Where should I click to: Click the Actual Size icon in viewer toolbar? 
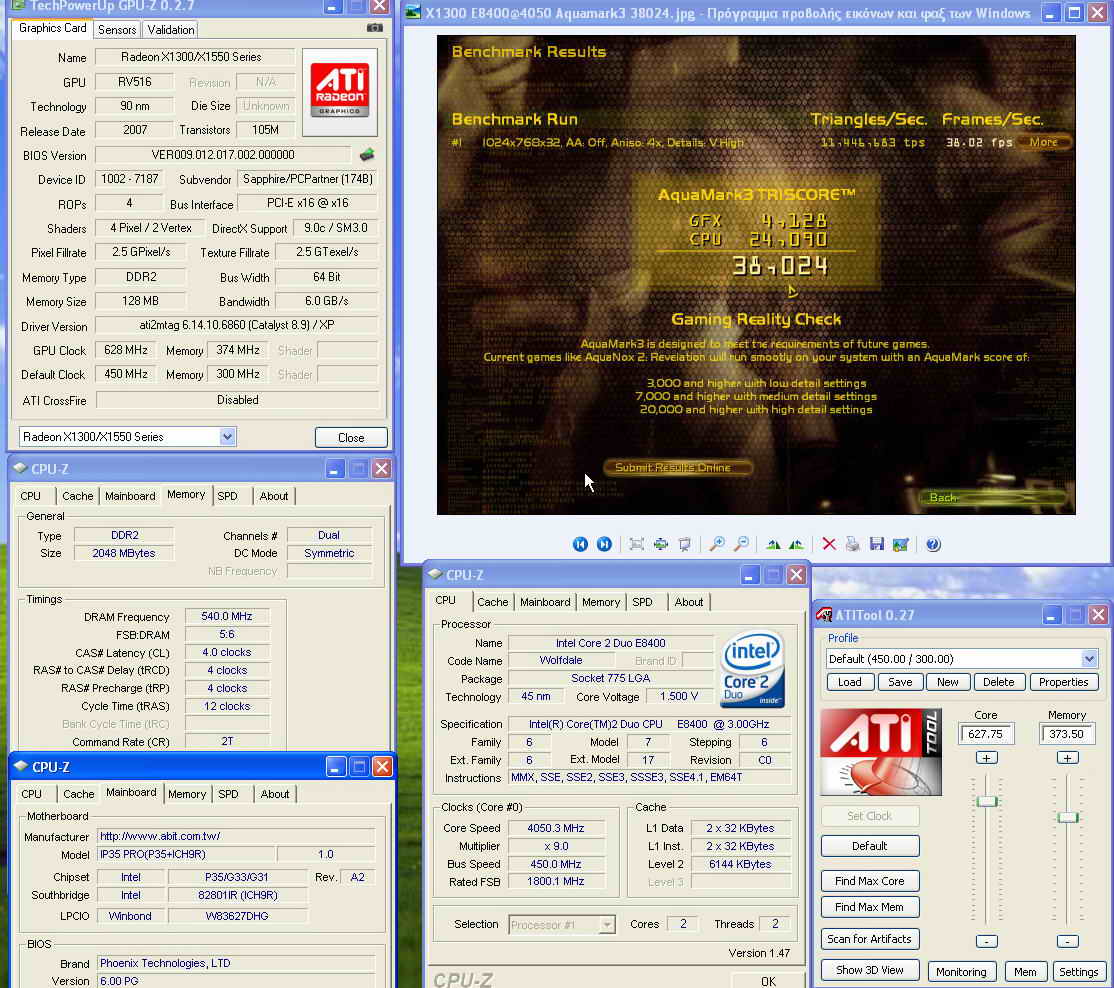[x=661, y=544]
